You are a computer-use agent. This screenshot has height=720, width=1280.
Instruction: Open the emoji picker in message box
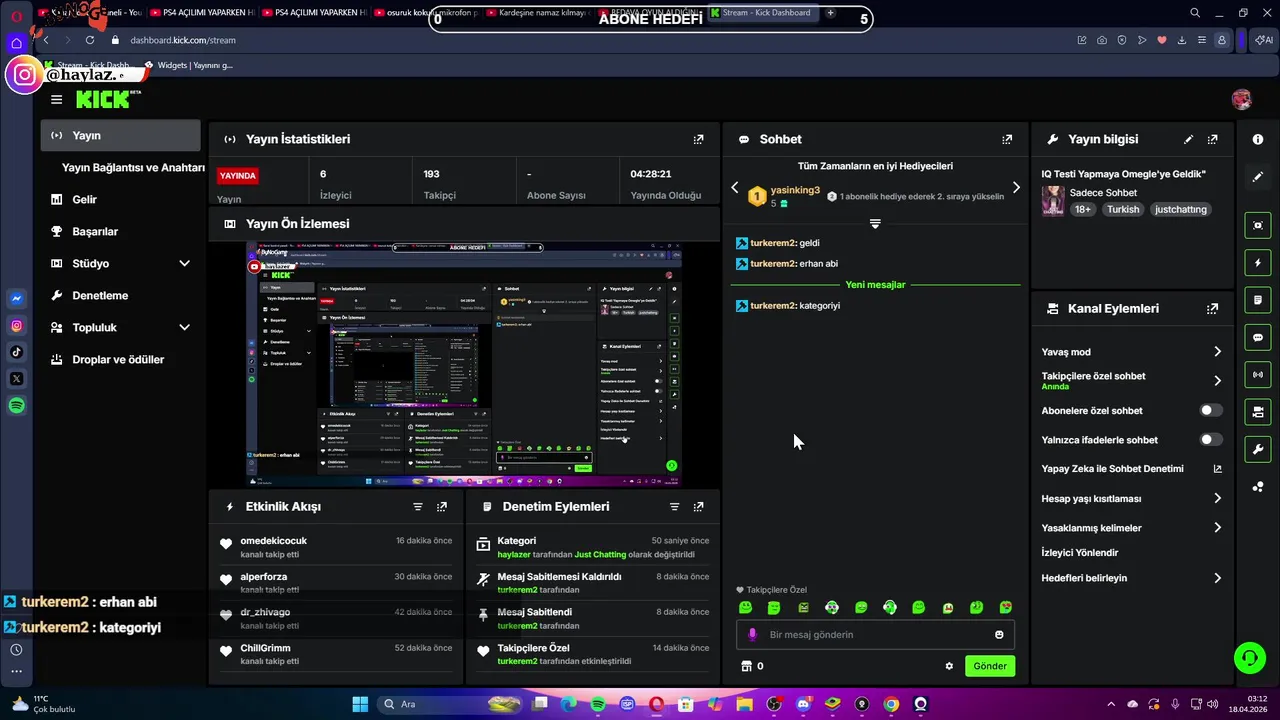coord(999,635)
